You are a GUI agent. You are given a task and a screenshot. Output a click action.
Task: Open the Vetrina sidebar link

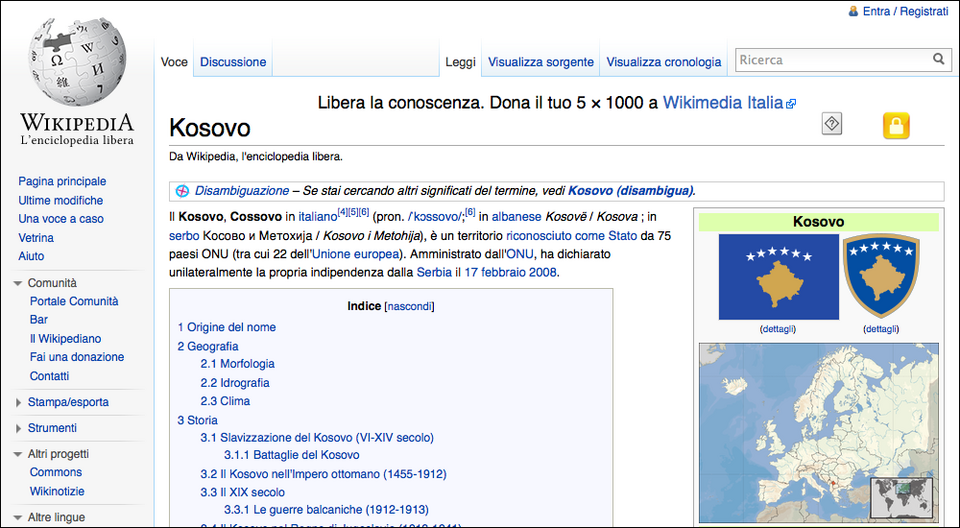[36, 238]
